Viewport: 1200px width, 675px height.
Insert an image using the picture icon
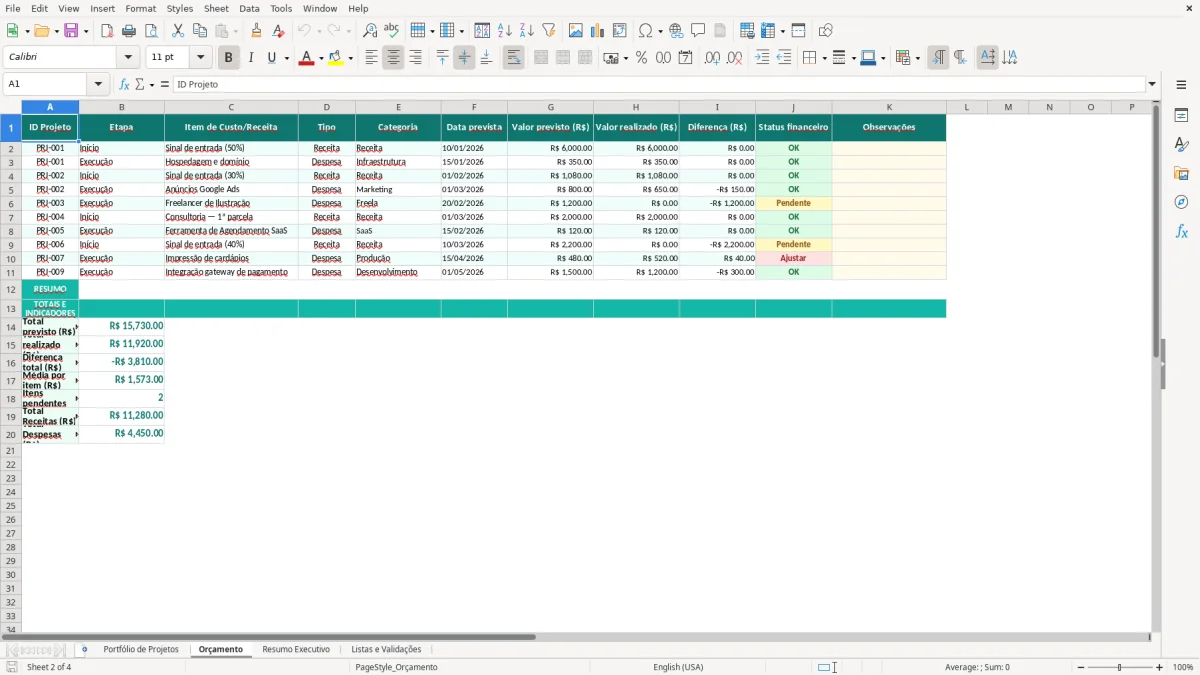pyautogui.click(x=576, y=31)
